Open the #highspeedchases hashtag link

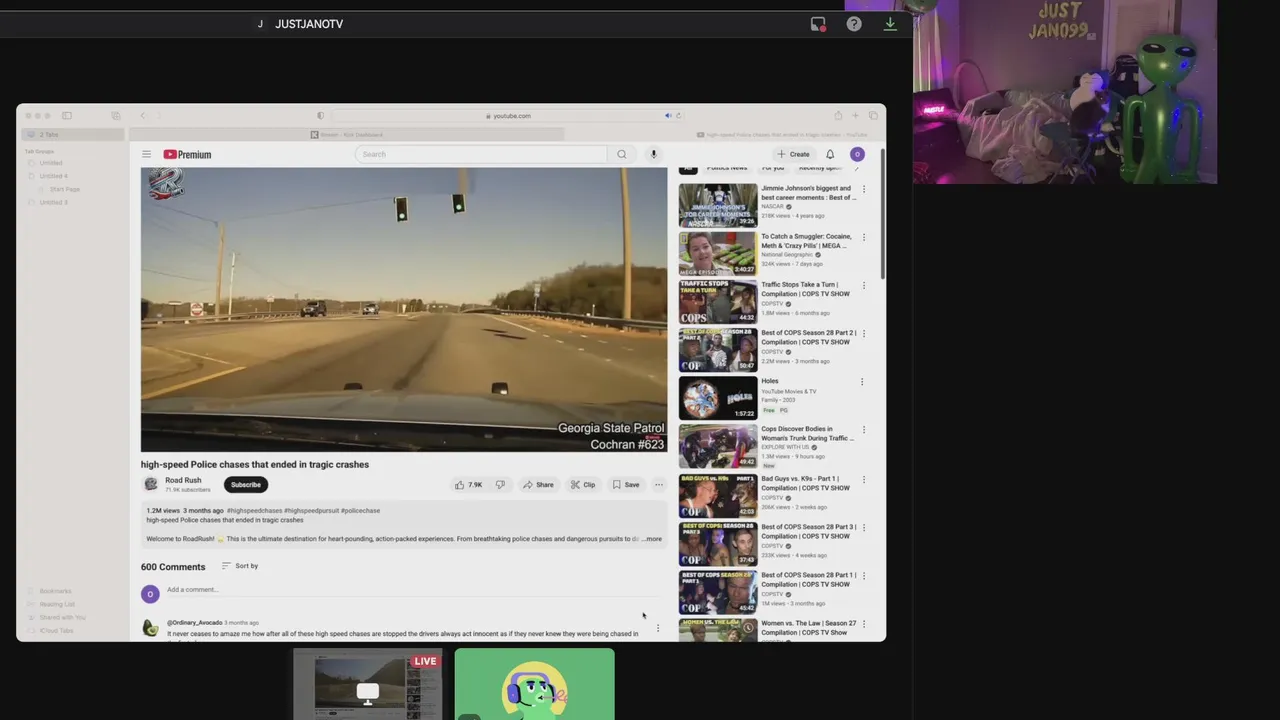[254, 511]
